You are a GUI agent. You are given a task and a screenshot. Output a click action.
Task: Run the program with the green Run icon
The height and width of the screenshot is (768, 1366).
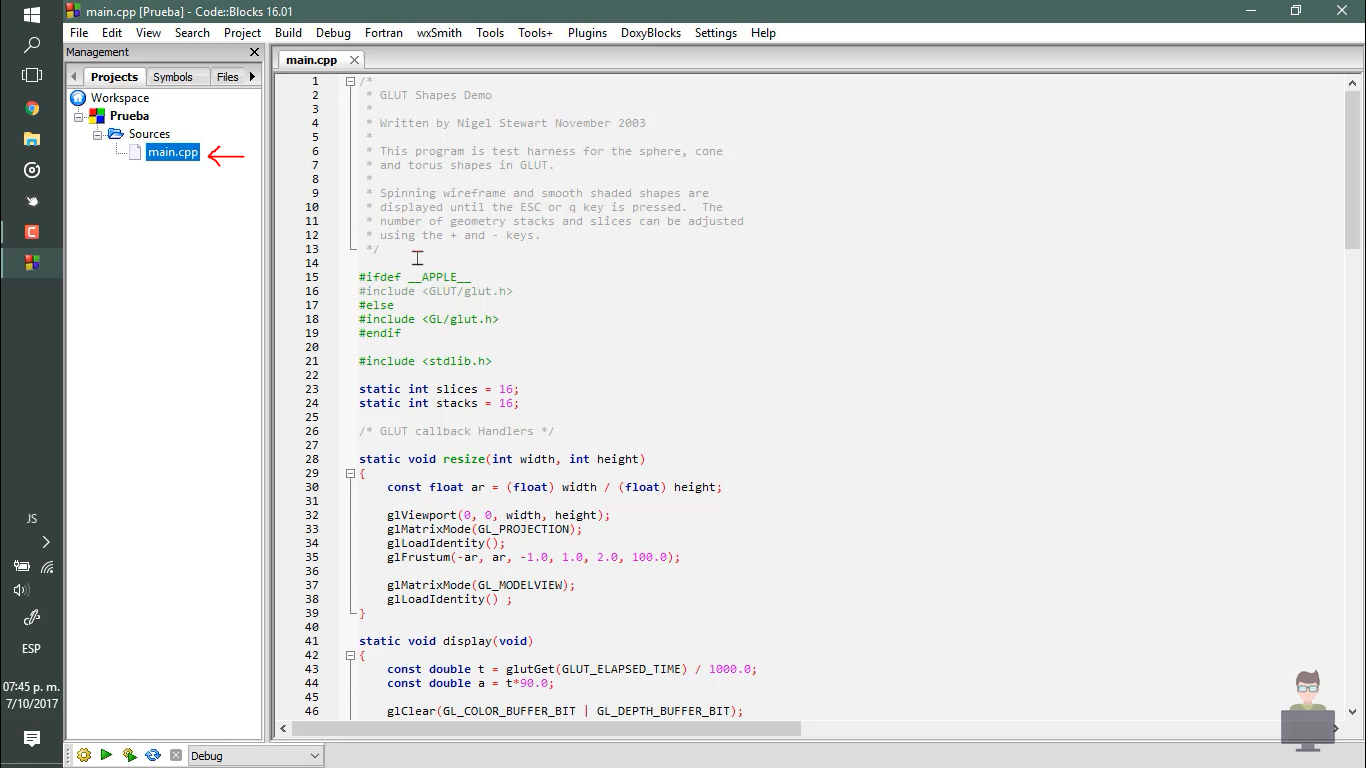107,755
